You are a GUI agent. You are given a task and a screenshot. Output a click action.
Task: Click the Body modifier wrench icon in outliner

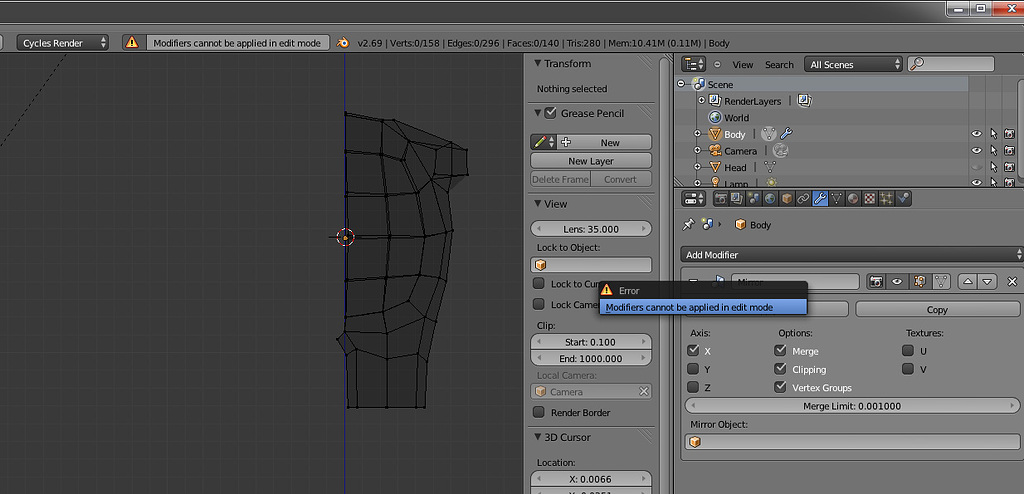coord(786,134)
